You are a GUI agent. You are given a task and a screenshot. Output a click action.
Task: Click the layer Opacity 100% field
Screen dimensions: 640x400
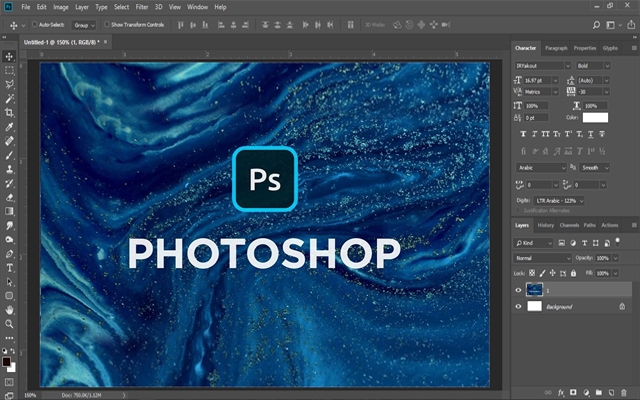(x=603, y=258)
